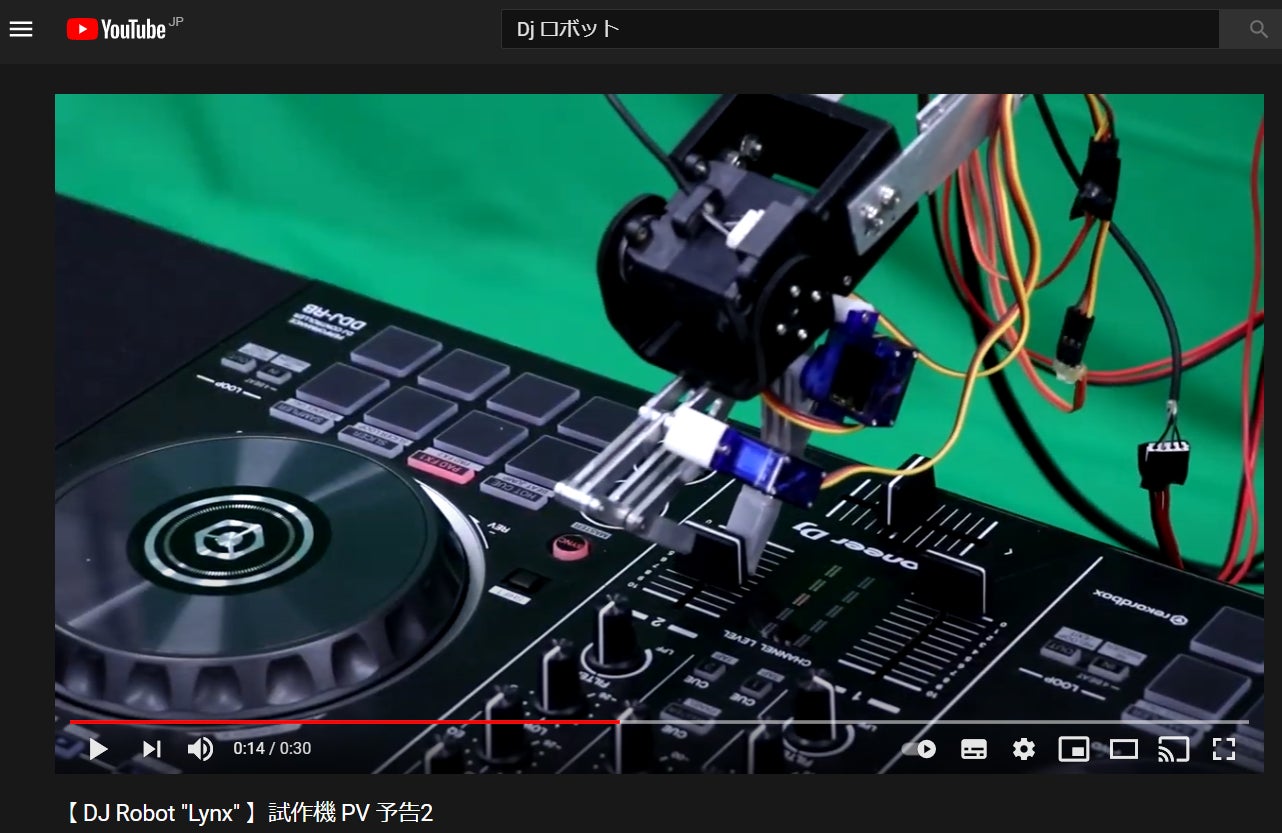
Task: Open the YouTube hamburger guide menu
Action: 21,29
